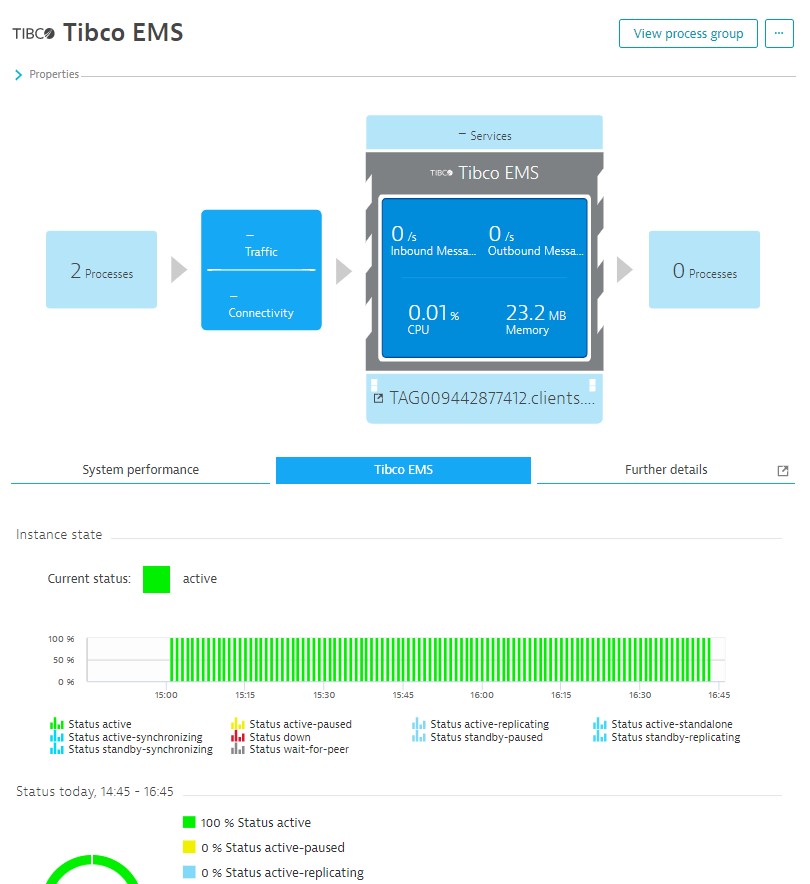This screenshot has width=810, height=884.
Task: Toggle Status active-standalone series in chart legend
Action: point(662,724)
